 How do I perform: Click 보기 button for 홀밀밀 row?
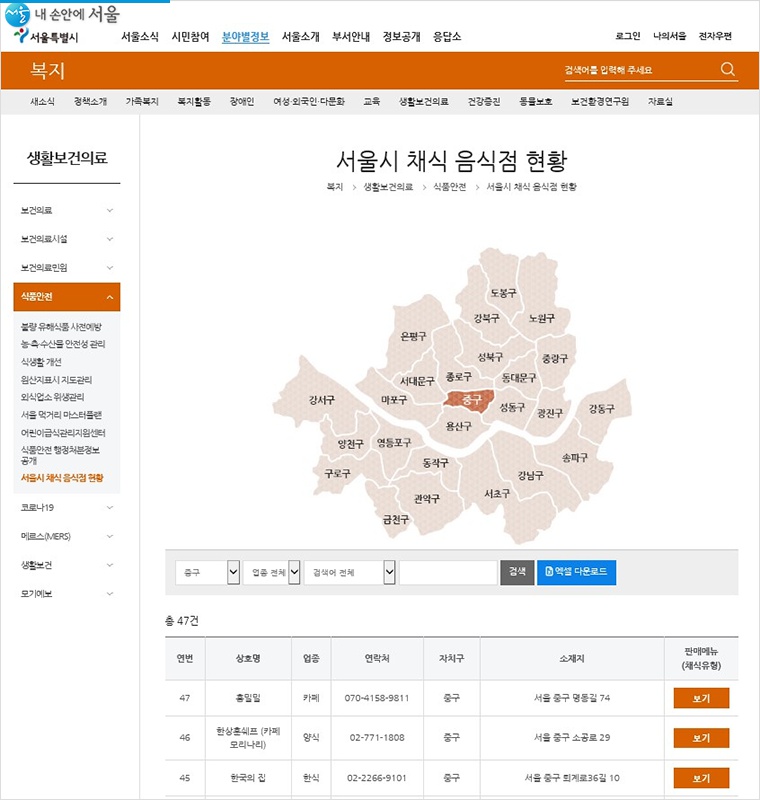[701, 698]
